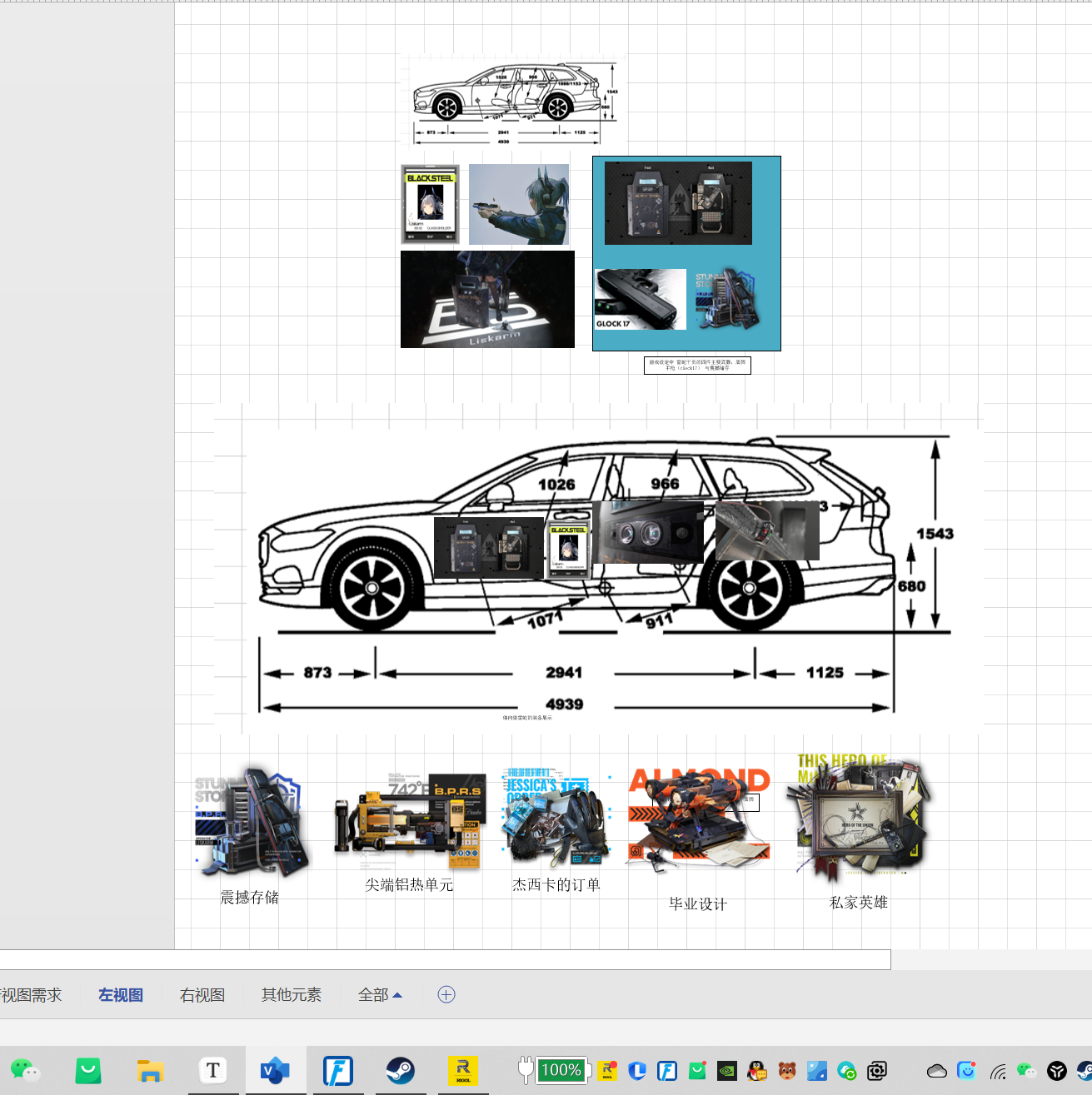Launch Steam from the taskbar

[401, 1070]
